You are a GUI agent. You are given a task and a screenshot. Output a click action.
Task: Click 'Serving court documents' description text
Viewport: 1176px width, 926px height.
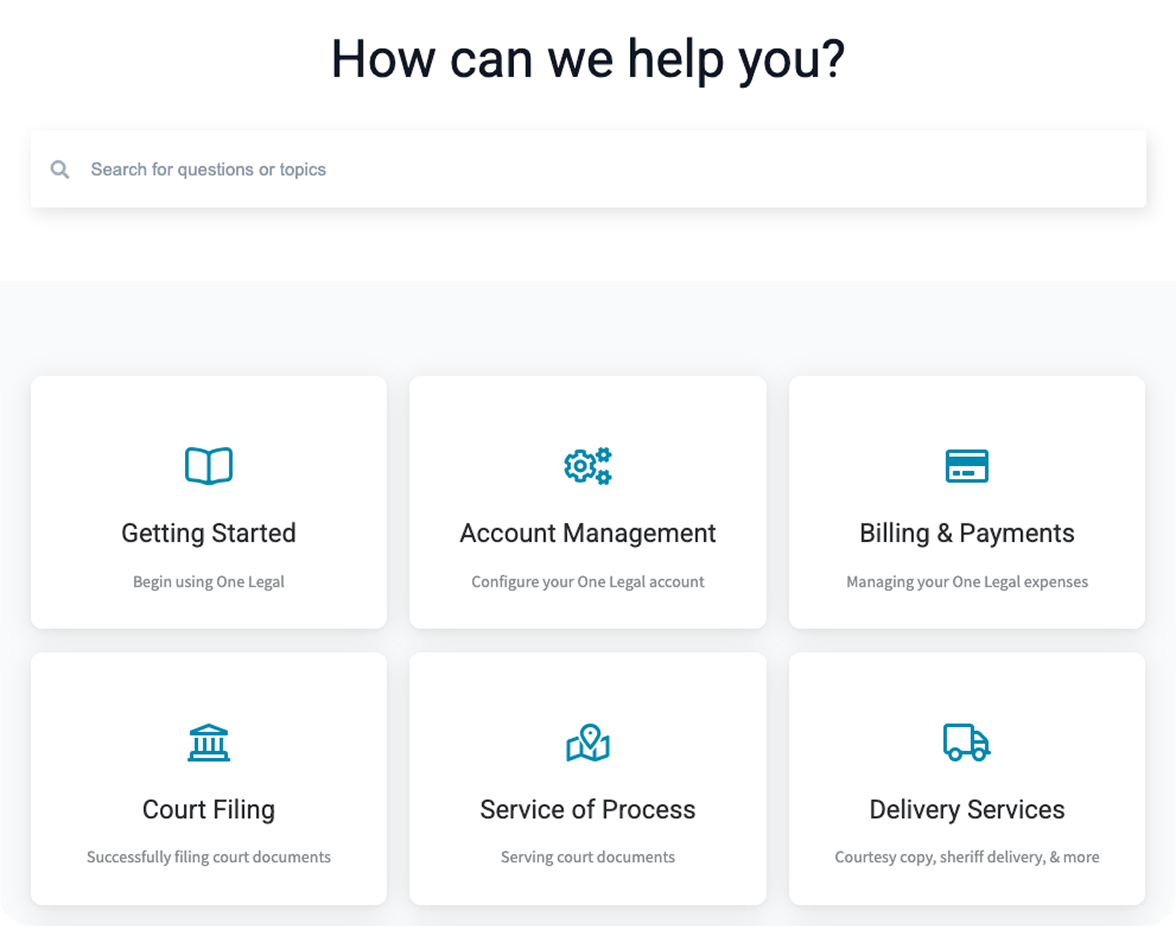pos(588,857)
